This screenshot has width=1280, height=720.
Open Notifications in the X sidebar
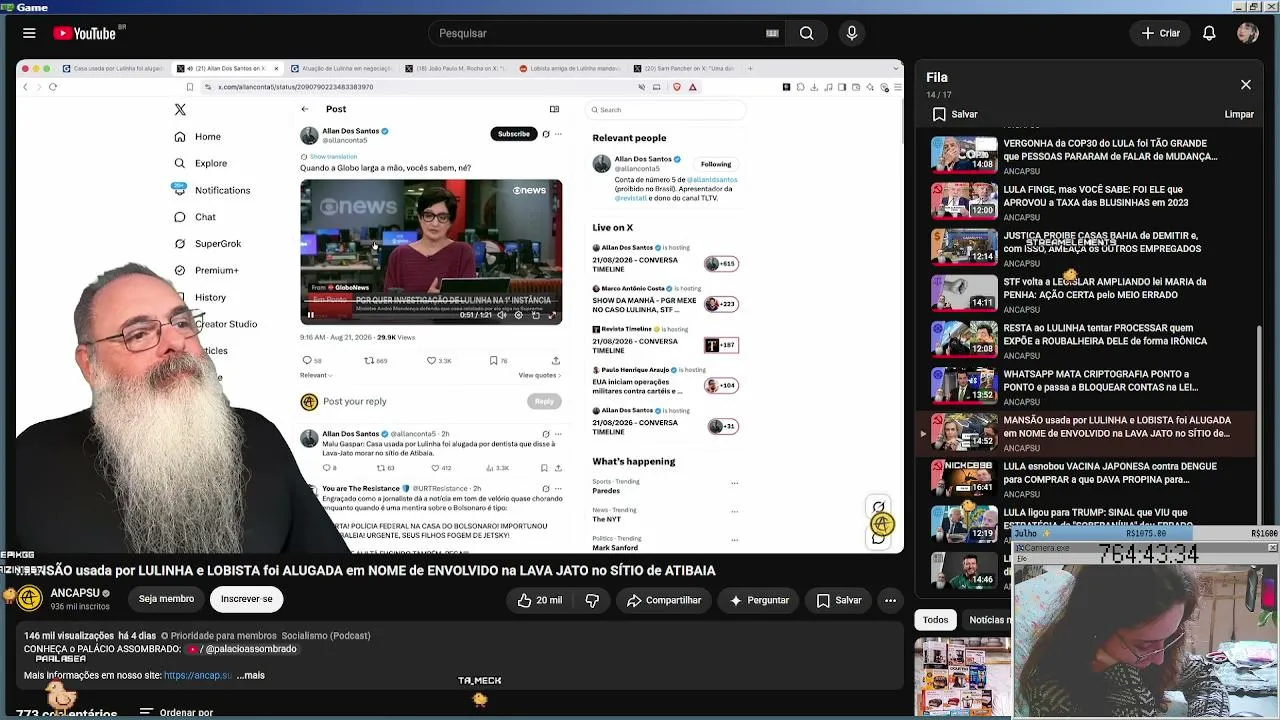(x=212, y=190)
